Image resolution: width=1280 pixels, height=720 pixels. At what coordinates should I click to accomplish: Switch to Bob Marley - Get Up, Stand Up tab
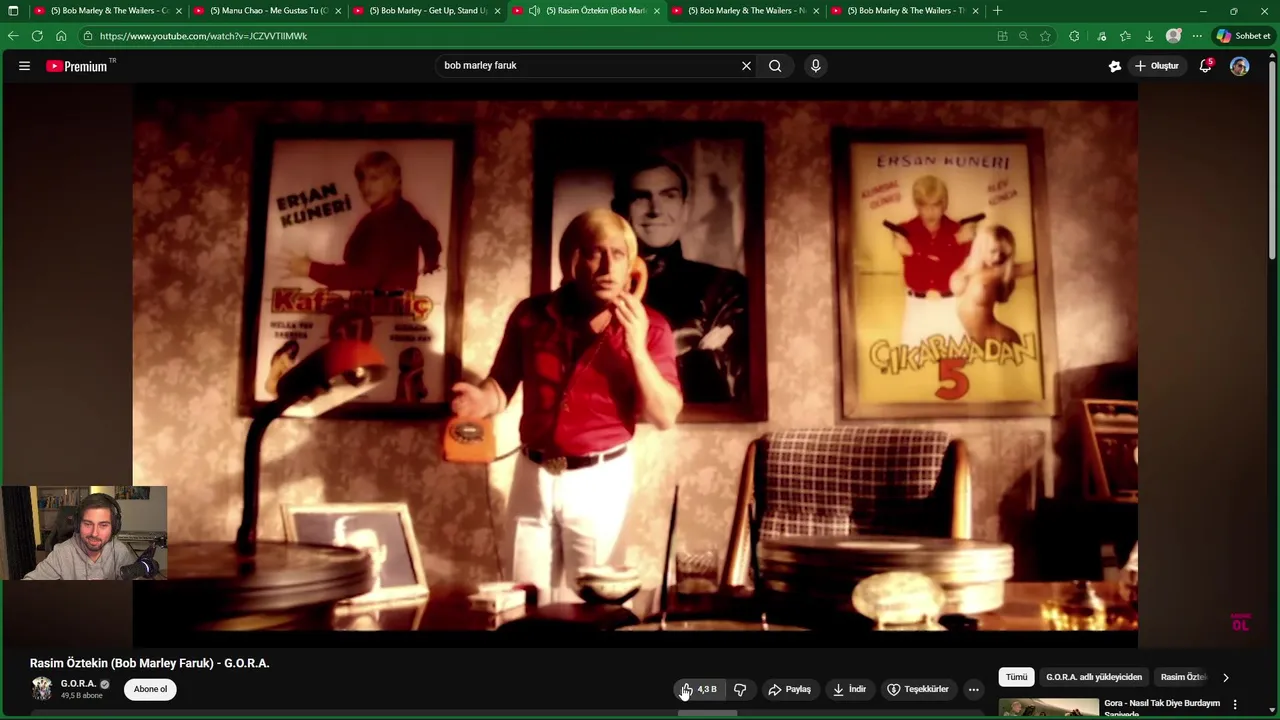coord(427,11)
